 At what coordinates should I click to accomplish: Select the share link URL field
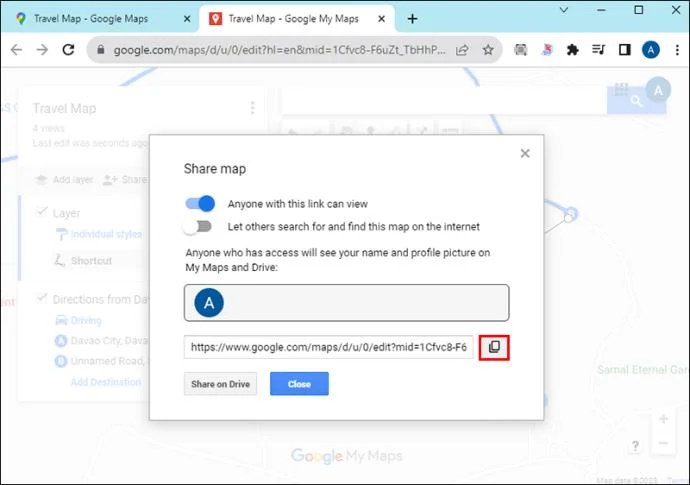click(329, 347)
